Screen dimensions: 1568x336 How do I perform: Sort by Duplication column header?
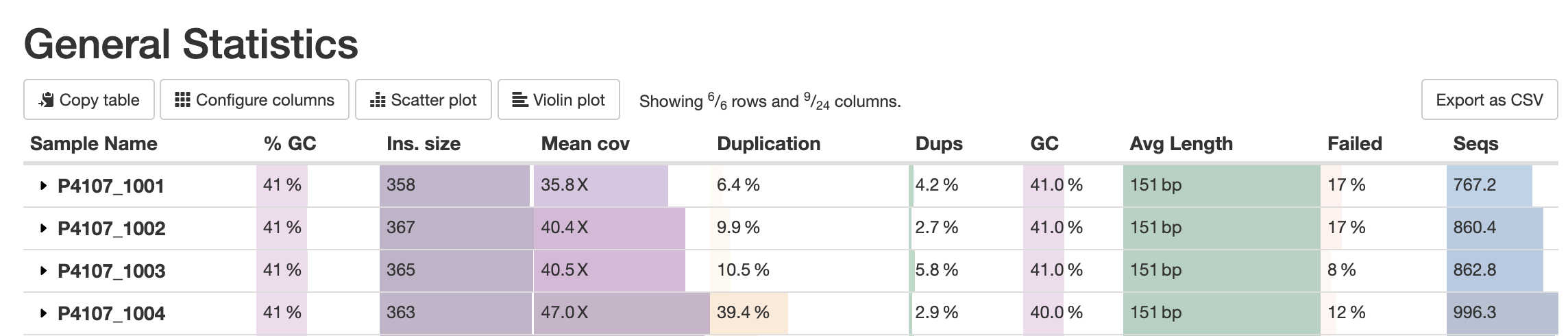pyautogui.click(x=768, y=144)
